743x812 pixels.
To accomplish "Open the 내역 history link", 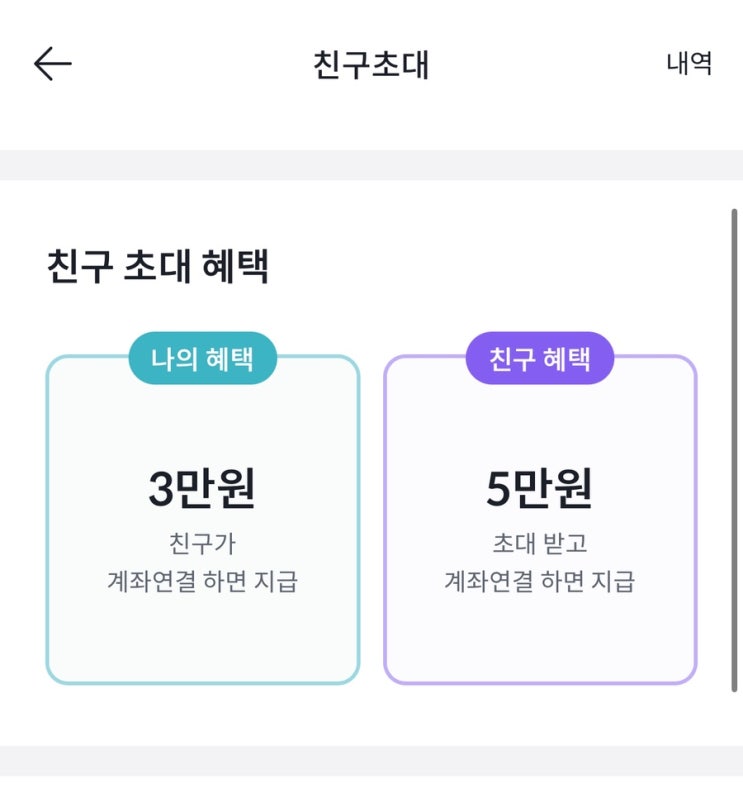I will (689, 64).
